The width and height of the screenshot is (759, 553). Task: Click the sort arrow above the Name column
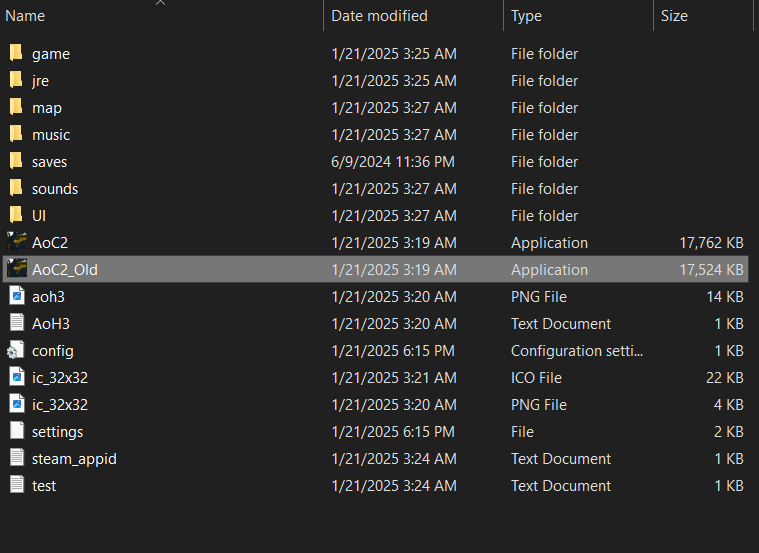(x=161, y=3)
